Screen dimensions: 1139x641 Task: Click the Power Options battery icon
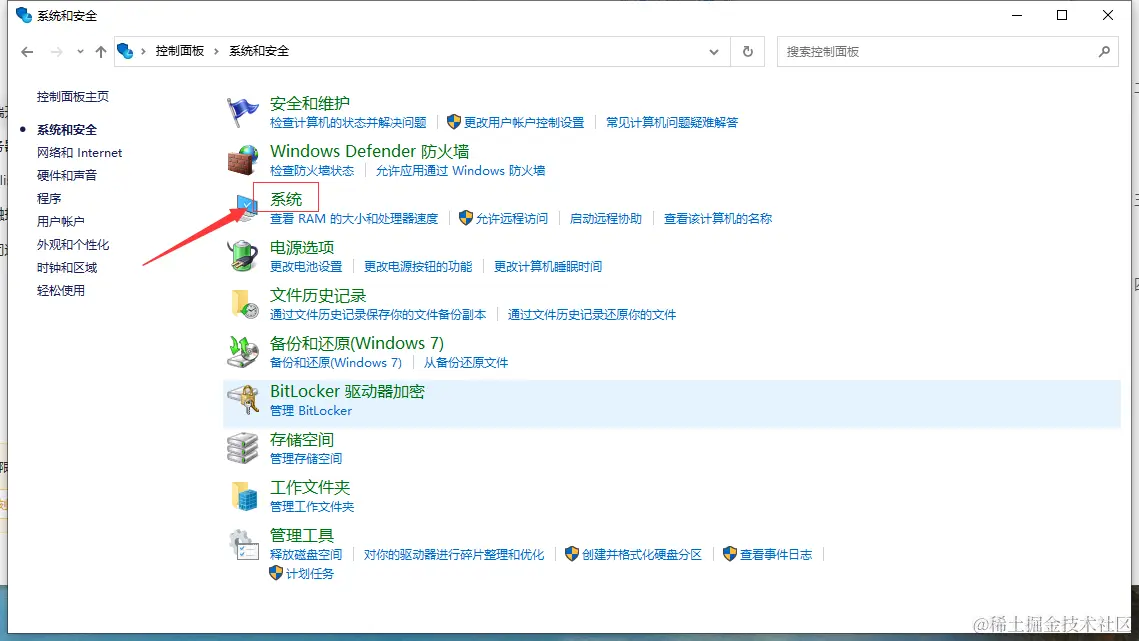[243, 256]
